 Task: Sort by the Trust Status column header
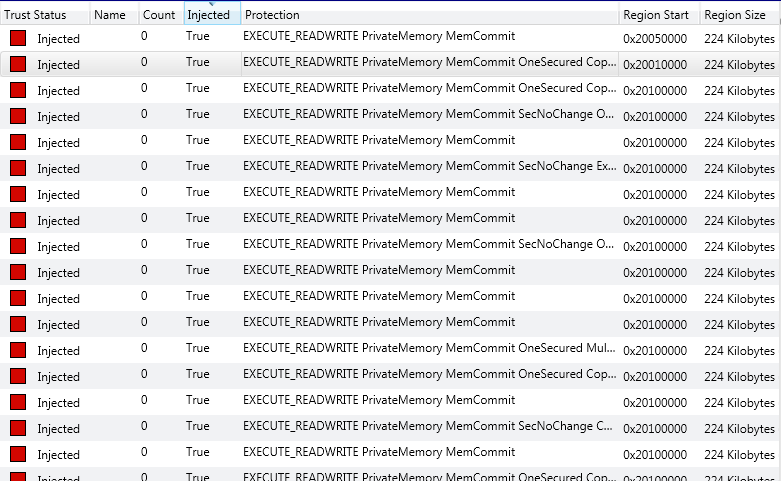pos(45,15)
